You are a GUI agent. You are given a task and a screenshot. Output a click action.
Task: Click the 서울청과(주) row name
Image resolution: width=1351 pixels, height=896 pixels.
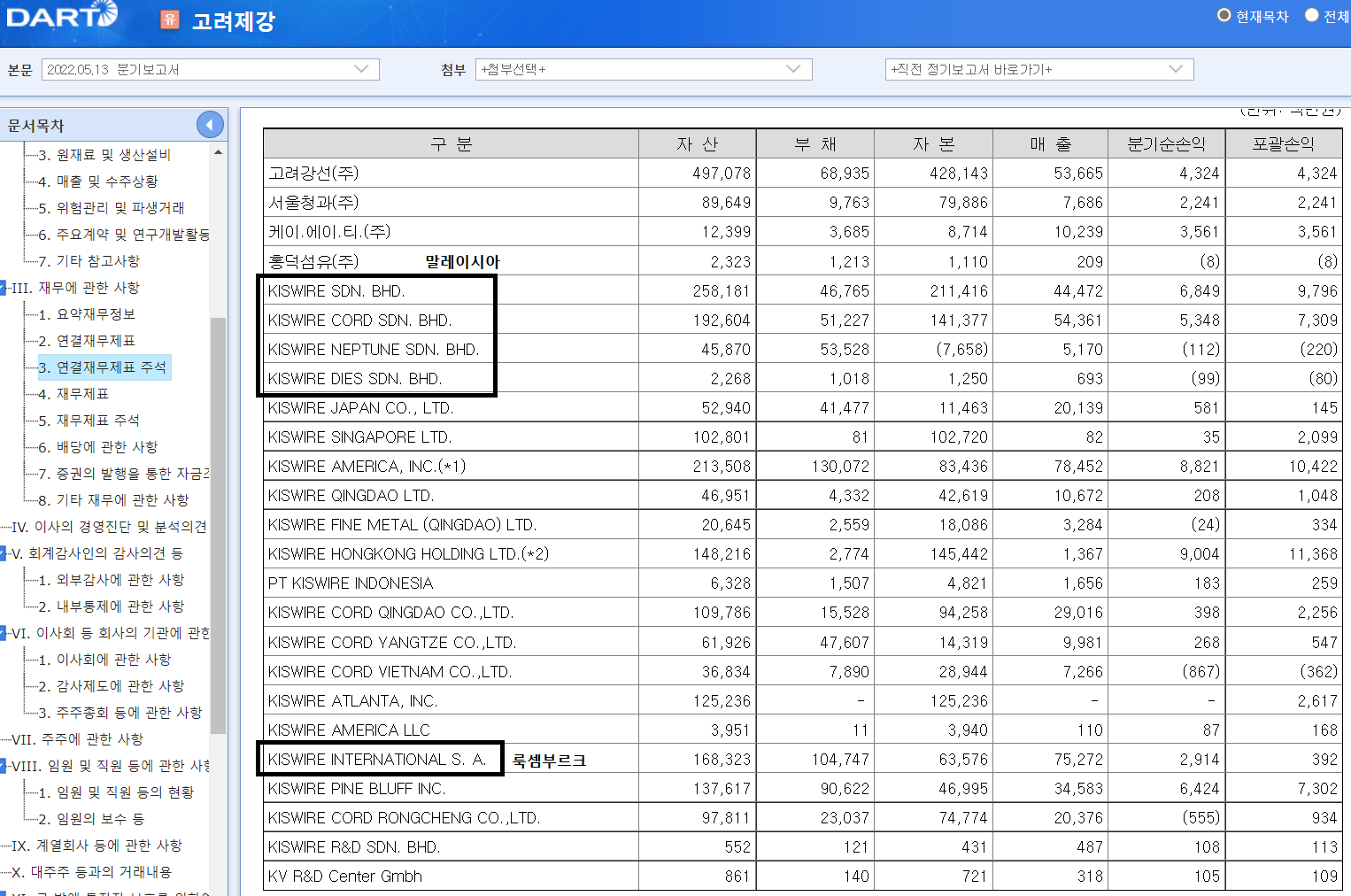click(314, 202)
